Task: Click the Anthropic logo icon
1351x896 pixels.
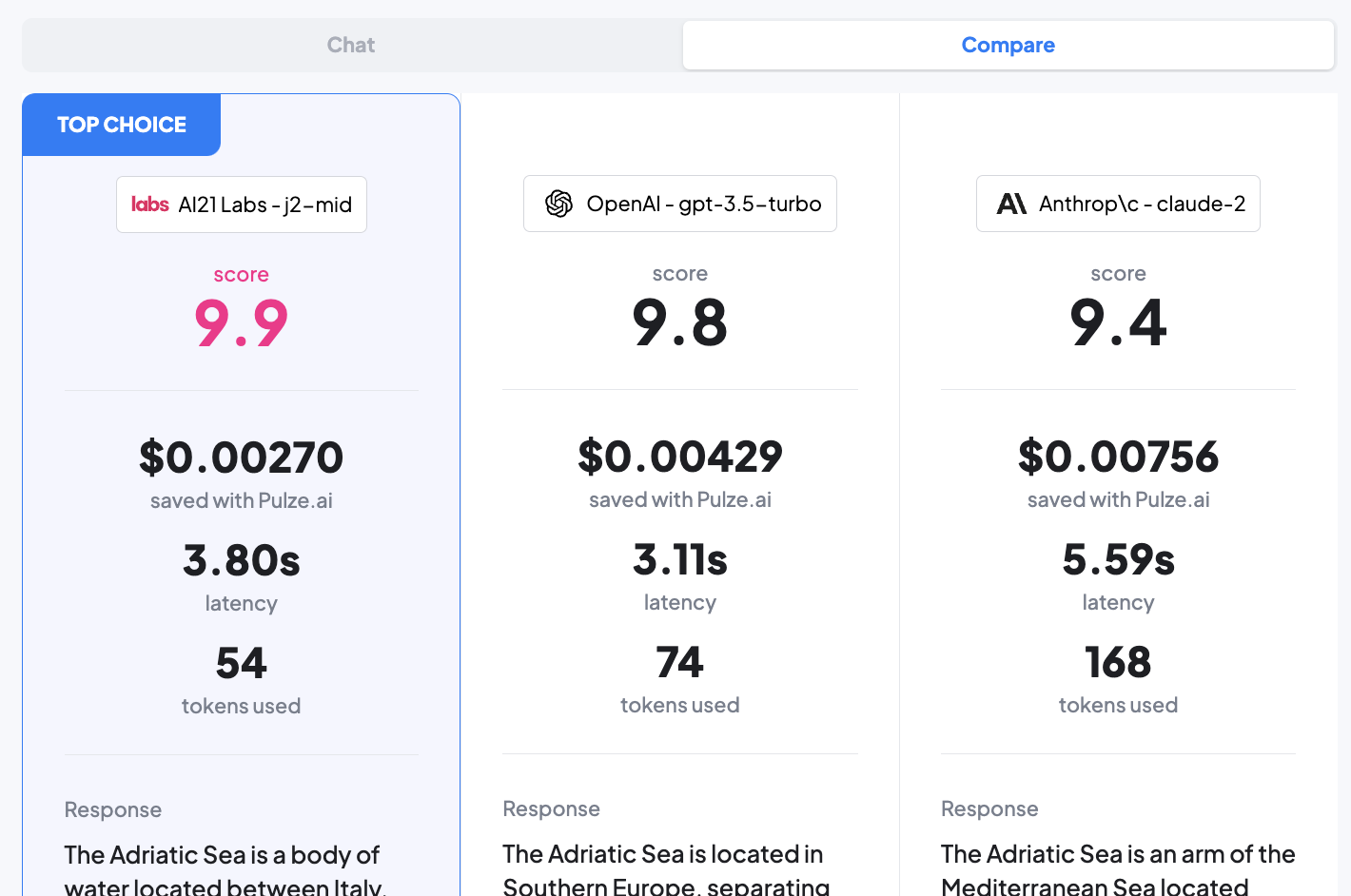Action: click(1011, 204)
